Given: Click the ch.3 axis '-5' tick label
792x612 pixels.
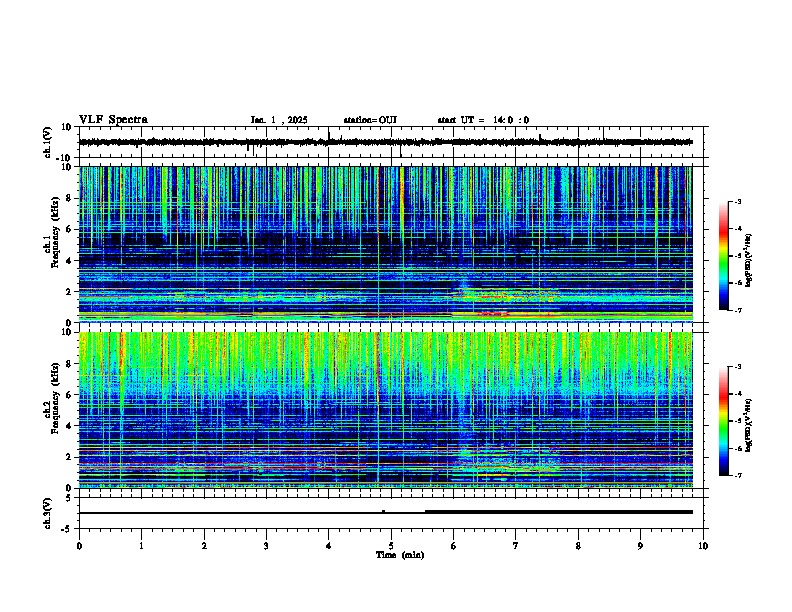Looking at the screenshot, I should click(68, 529).
